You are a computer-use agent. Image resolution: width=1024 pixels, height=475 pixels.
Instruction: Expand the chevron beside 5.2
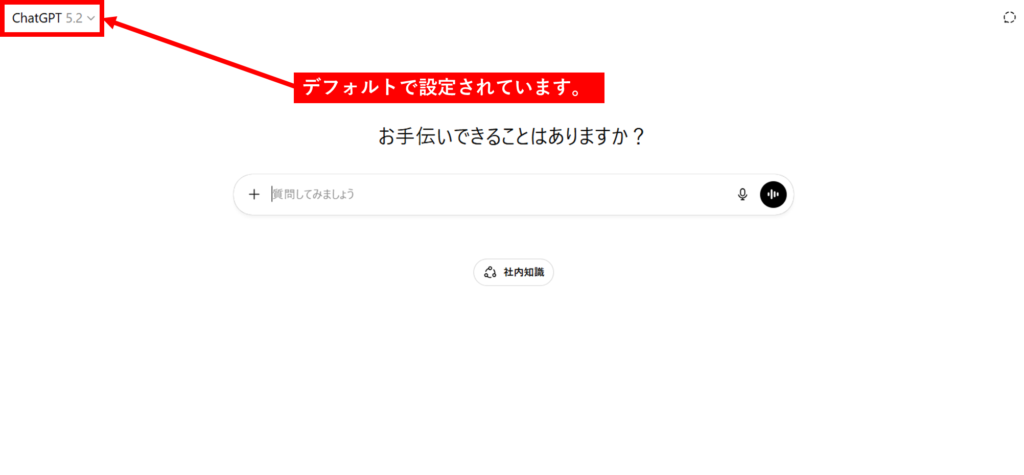pos(91,19)
